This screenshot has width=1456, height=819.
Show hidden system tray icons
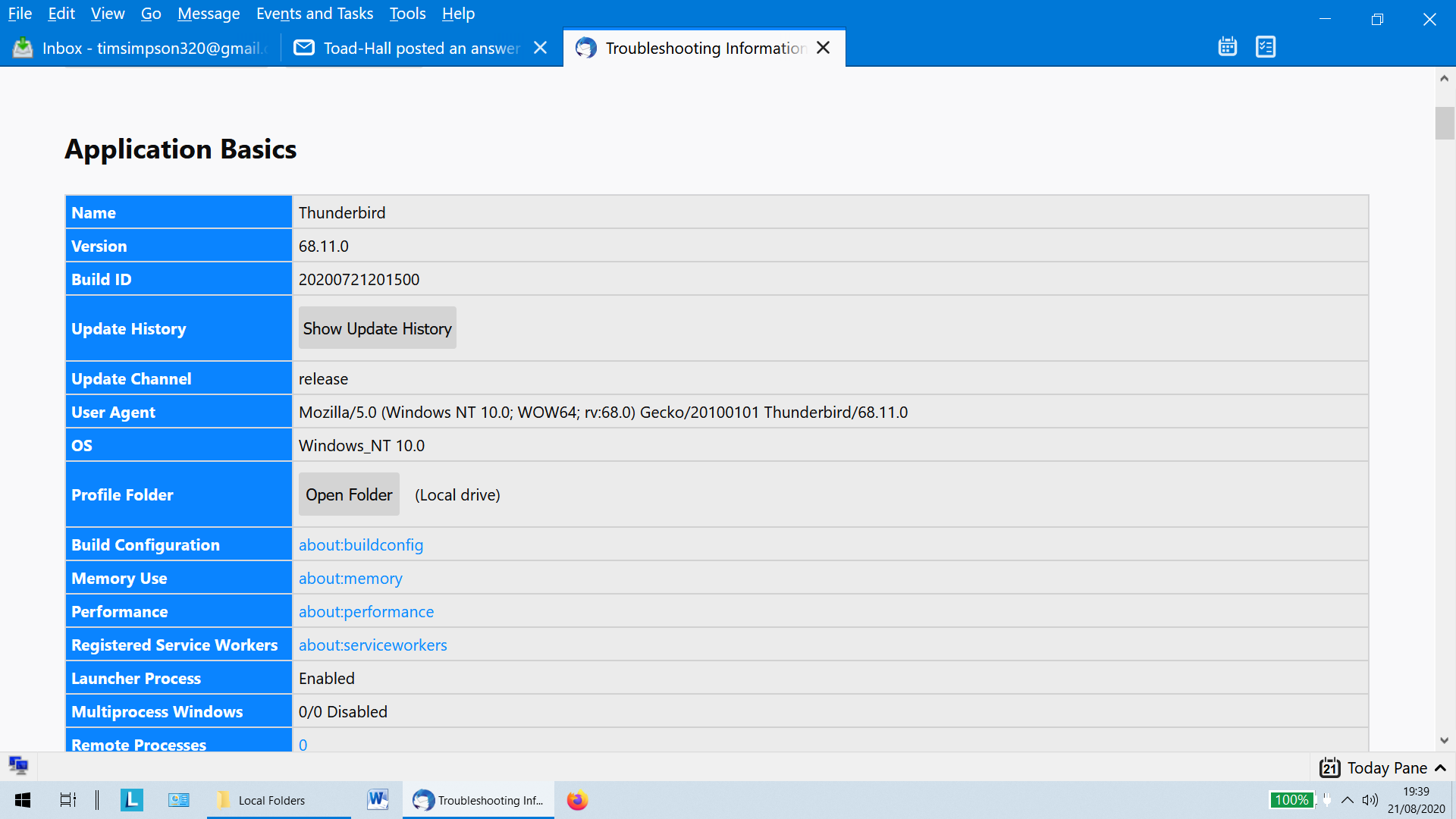tap(1348, 800)
